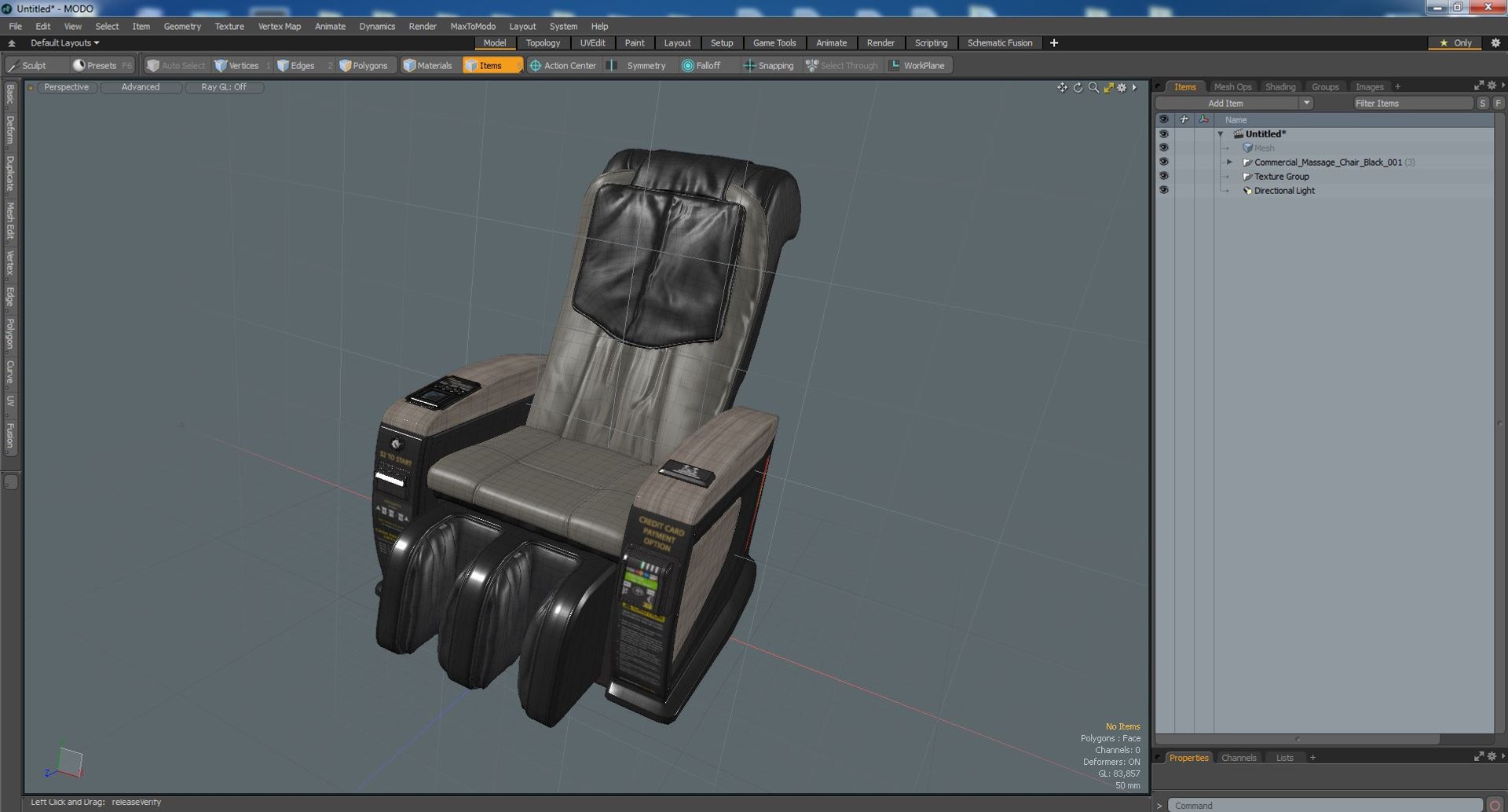Open the Add Item dropdown
The height and width of the screenshot is (812, 1508).
pyautogui.click(x=1234, y=103)
